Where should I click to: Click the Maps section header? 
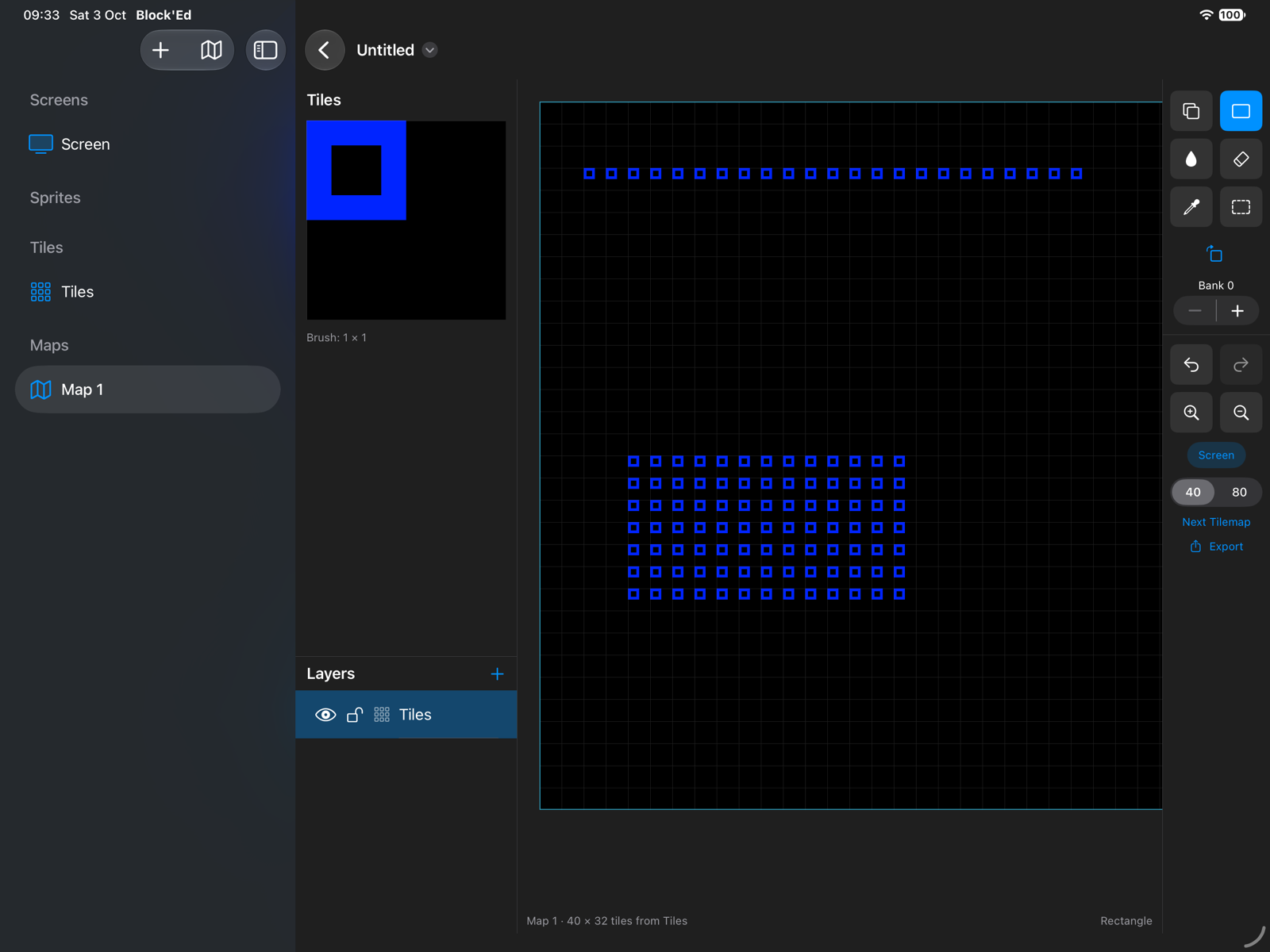click(x=49, y=345)
